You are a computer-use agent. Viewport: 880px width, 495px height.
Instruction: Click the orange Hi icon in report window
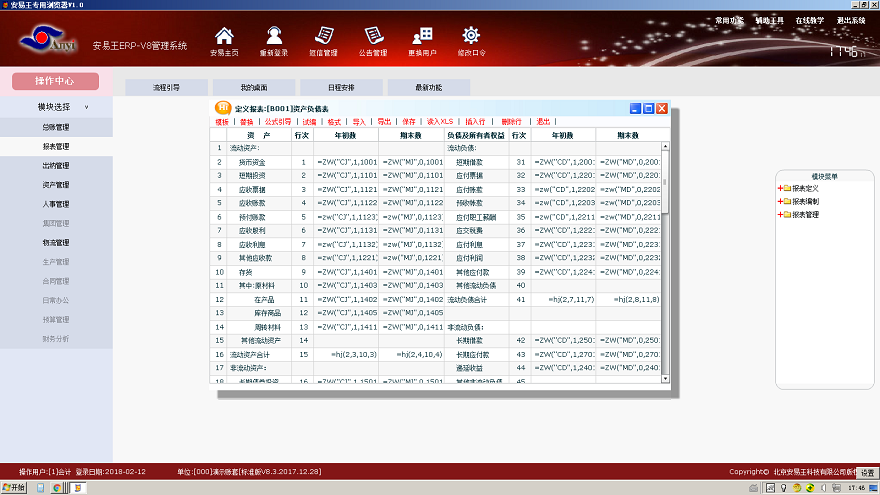(223, 107)
